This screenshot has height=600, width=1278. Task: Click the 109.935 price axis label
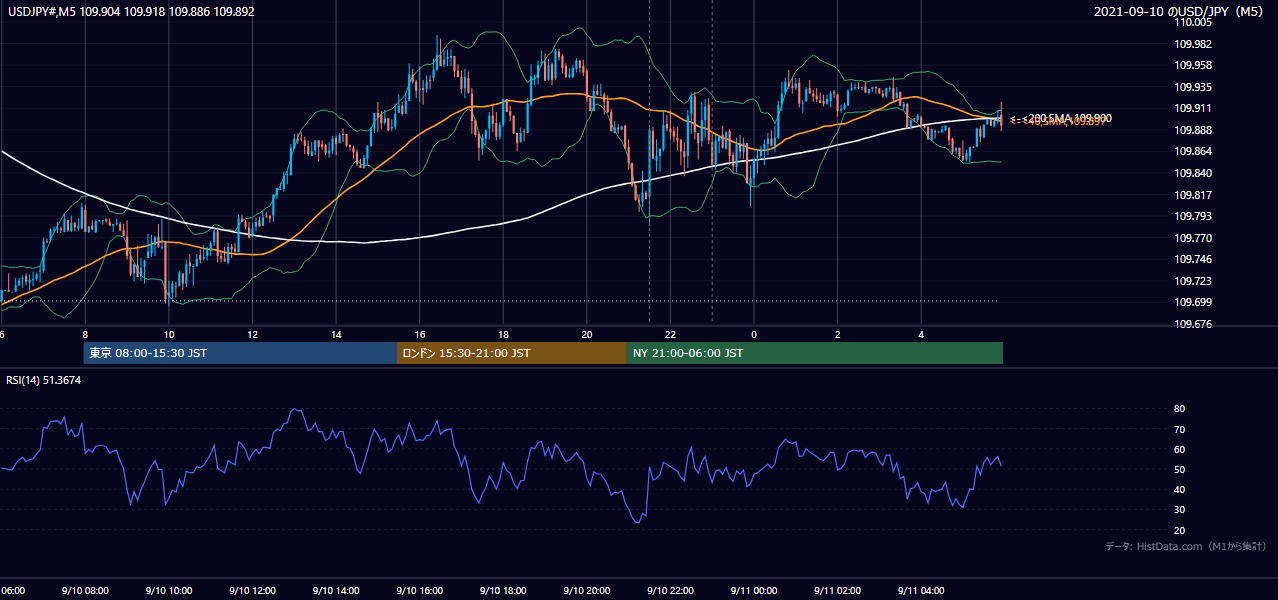pos(1193,87)
